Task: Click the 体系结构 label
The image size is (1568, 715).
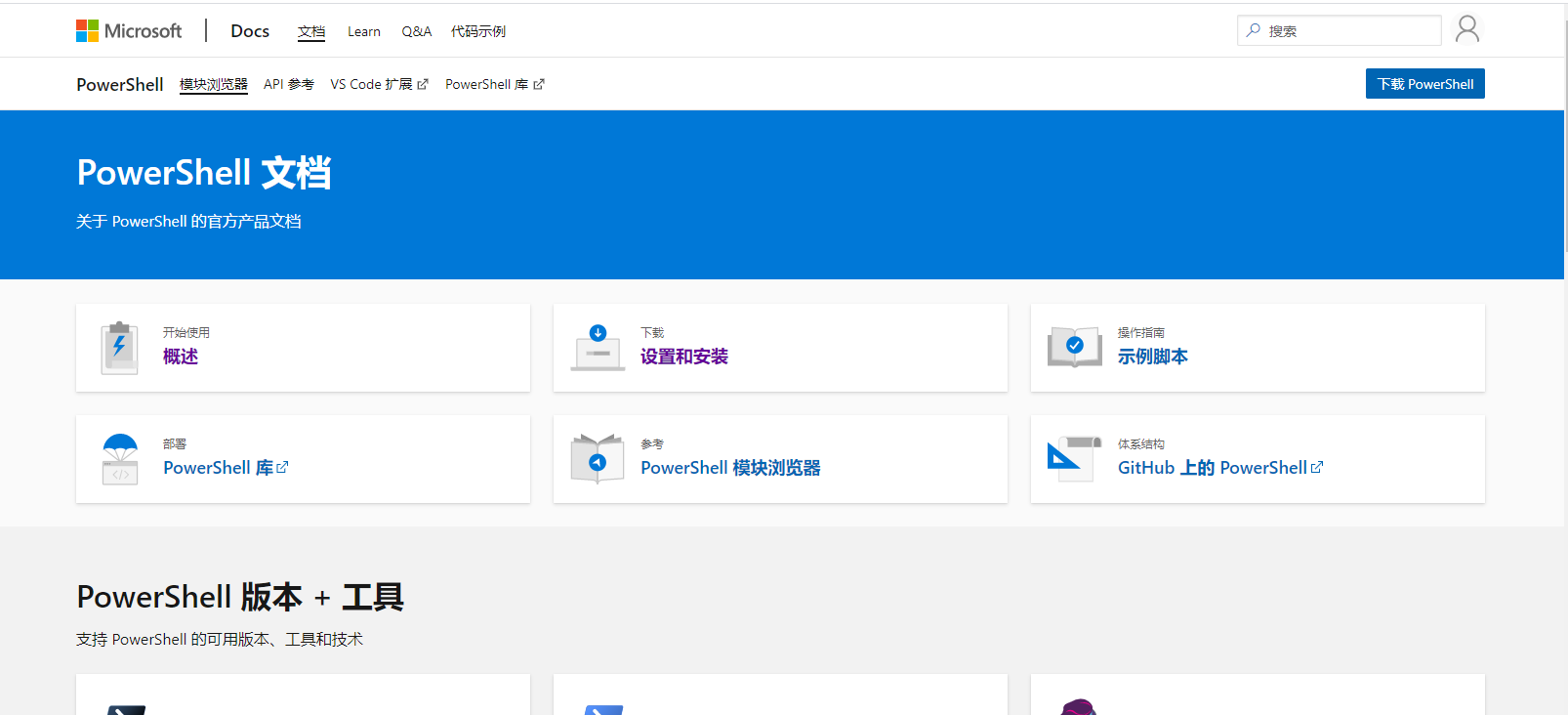Action: coord(1141,444)
